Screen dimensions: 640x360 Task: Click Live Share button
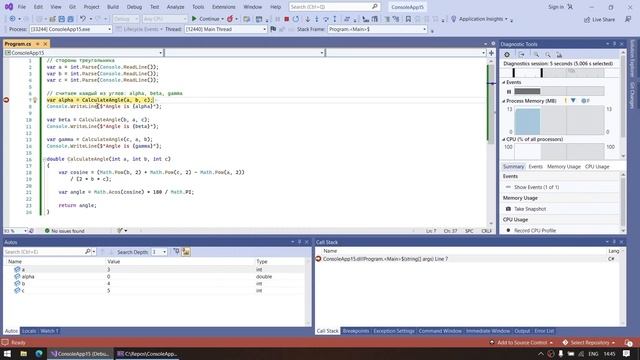(x=599, y=20)
